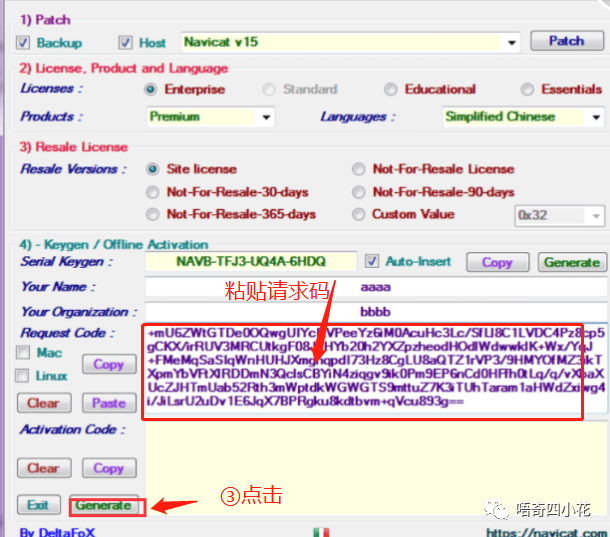Open the https://navicat.com link
610x537 pixels.
pyautogui.click(x=547, y=532)
